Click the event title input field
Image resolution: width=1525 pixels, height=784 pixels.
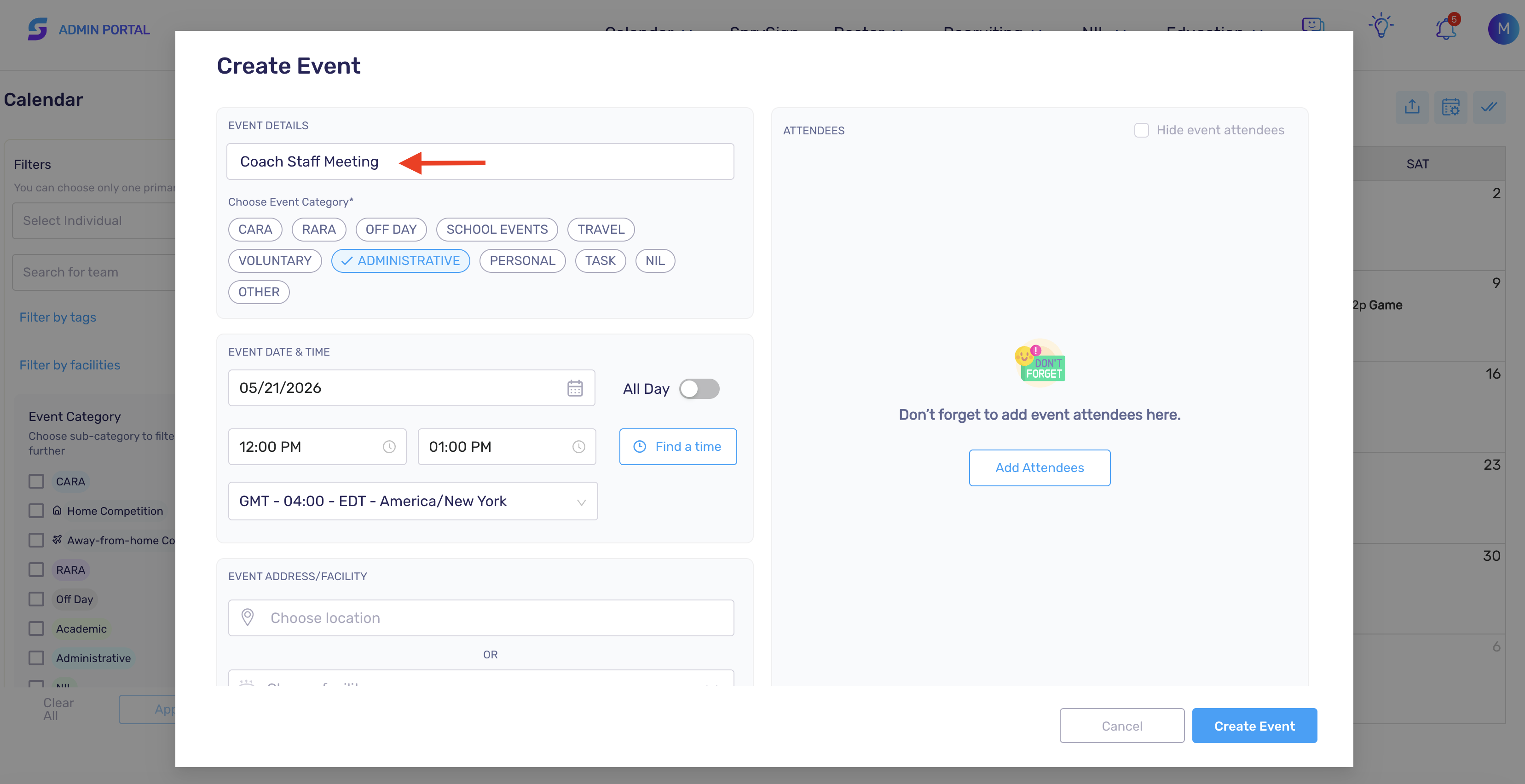point(480,161)
